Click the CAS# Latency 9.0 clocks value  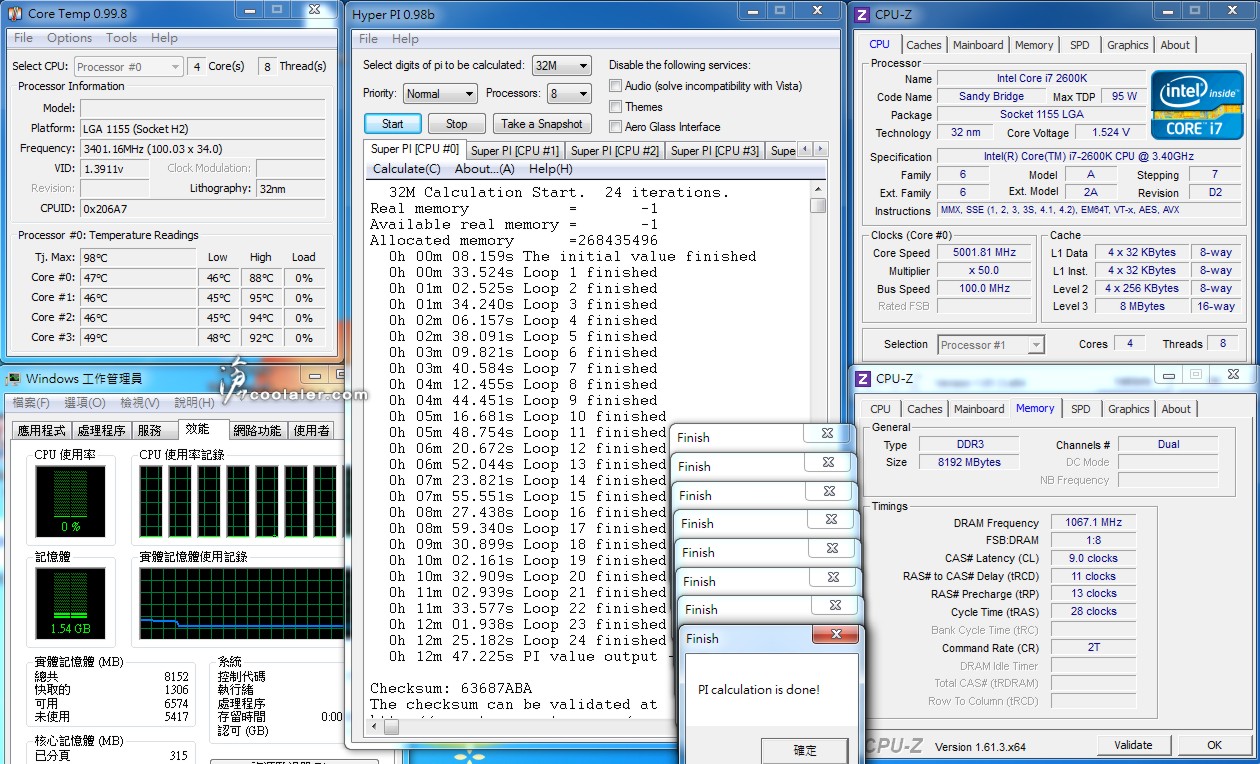(x=1094, y=558)
